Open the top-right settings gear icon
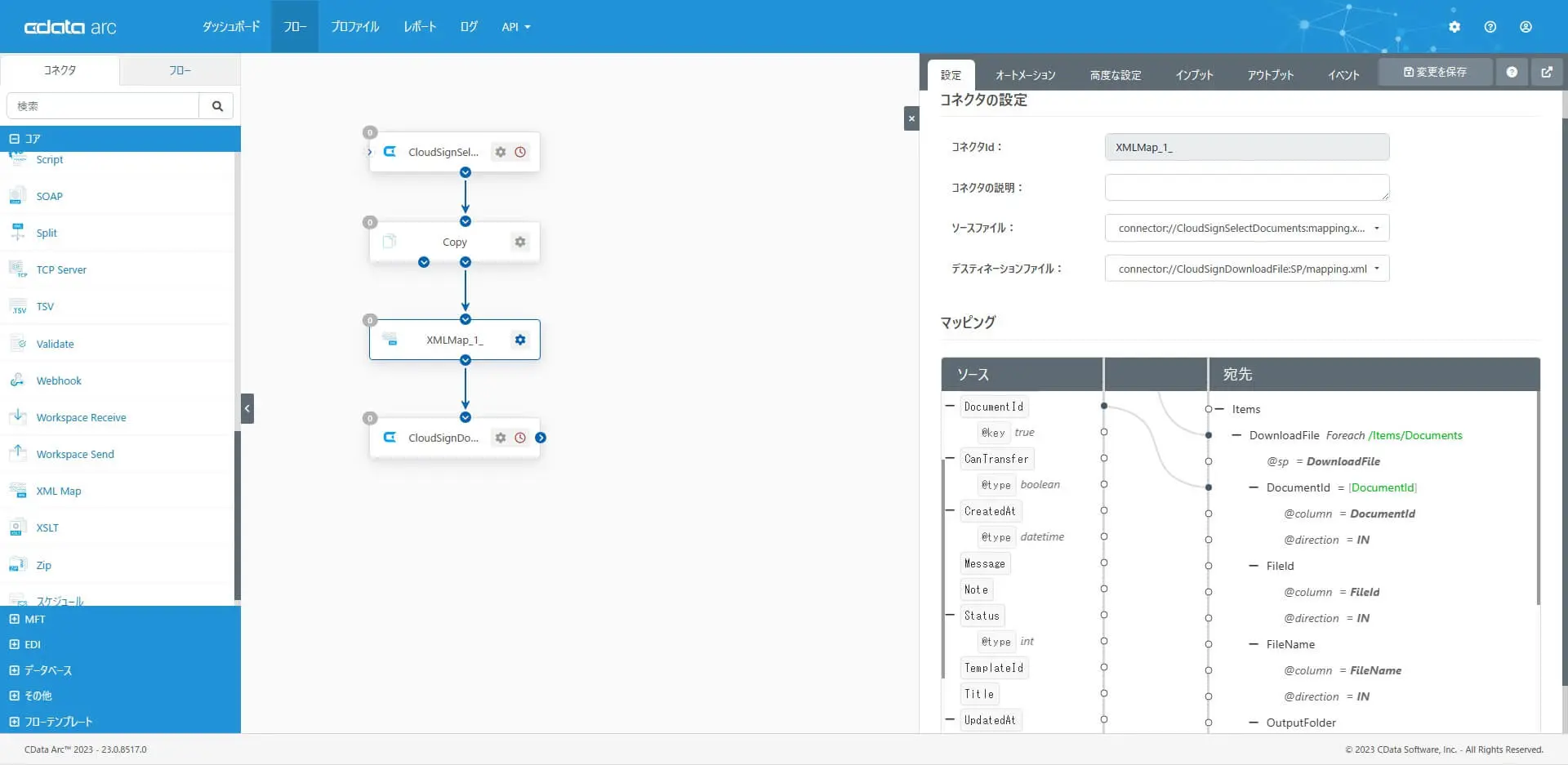 point(1454,27)
